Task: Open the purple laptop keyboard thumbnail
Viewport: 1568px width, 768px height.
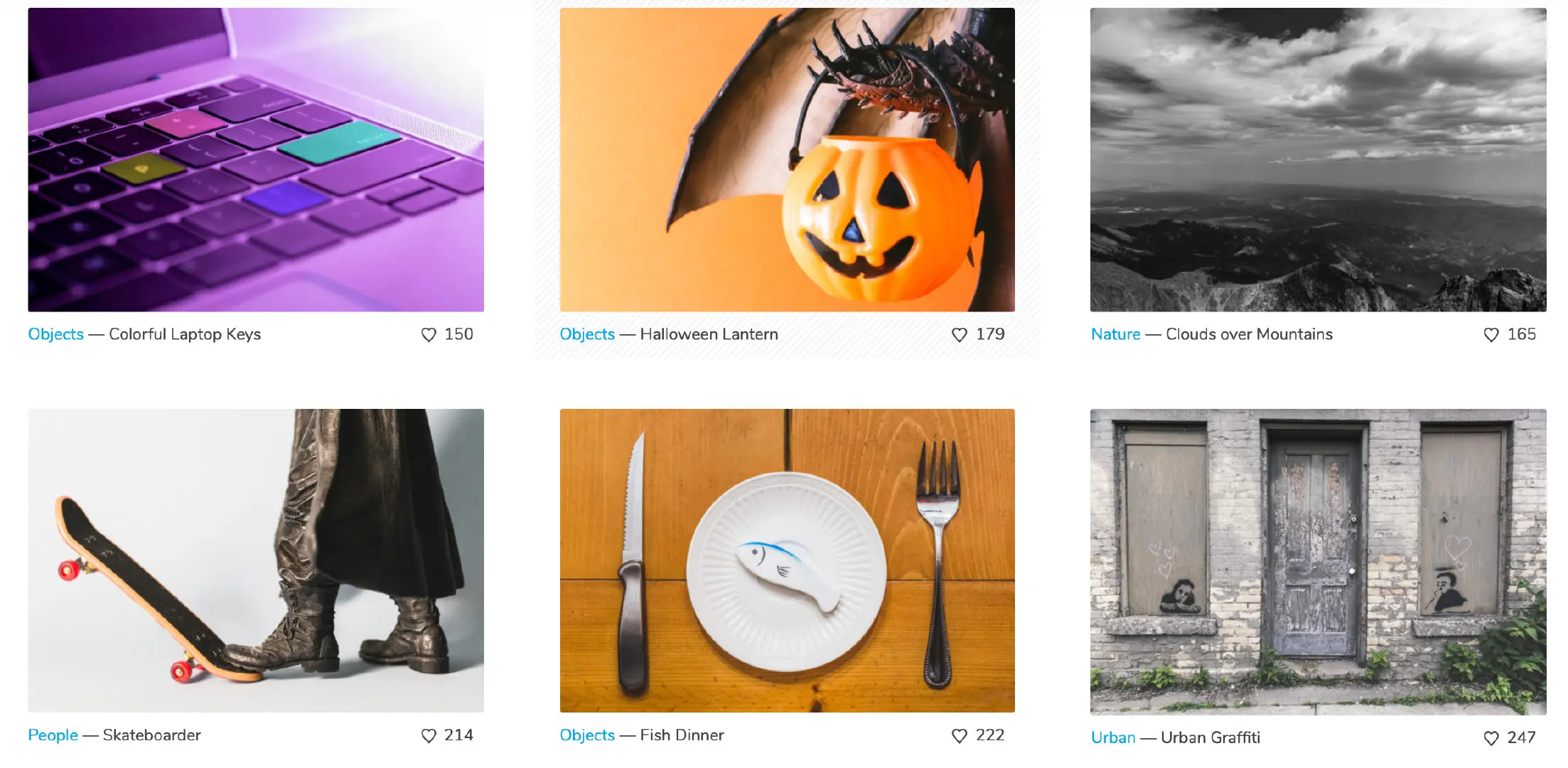Action: (256, 160)
